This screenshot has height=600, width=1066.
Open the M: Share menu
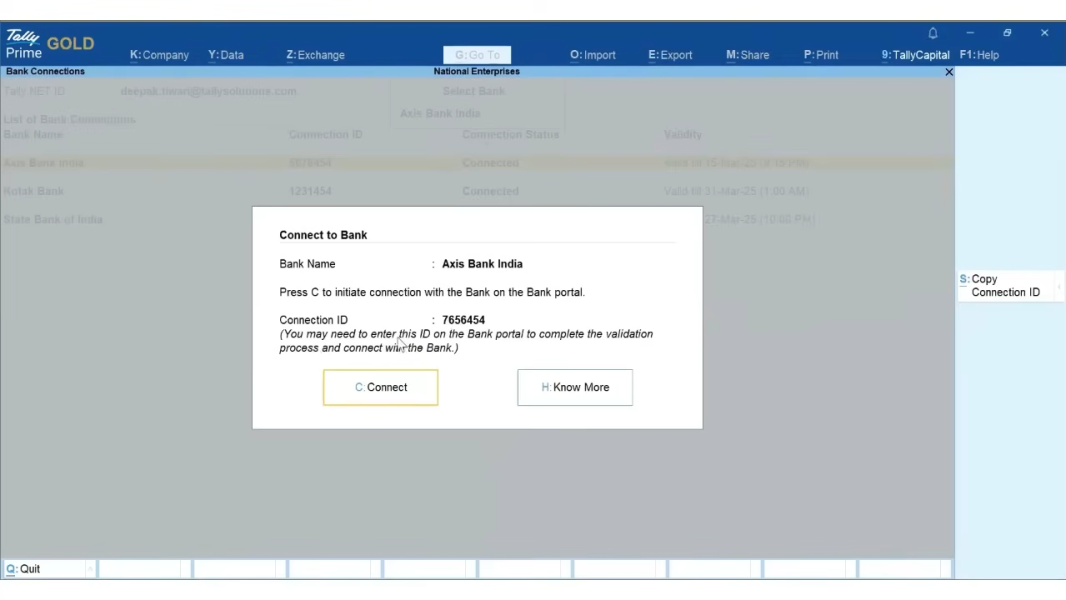coord(748,55)
